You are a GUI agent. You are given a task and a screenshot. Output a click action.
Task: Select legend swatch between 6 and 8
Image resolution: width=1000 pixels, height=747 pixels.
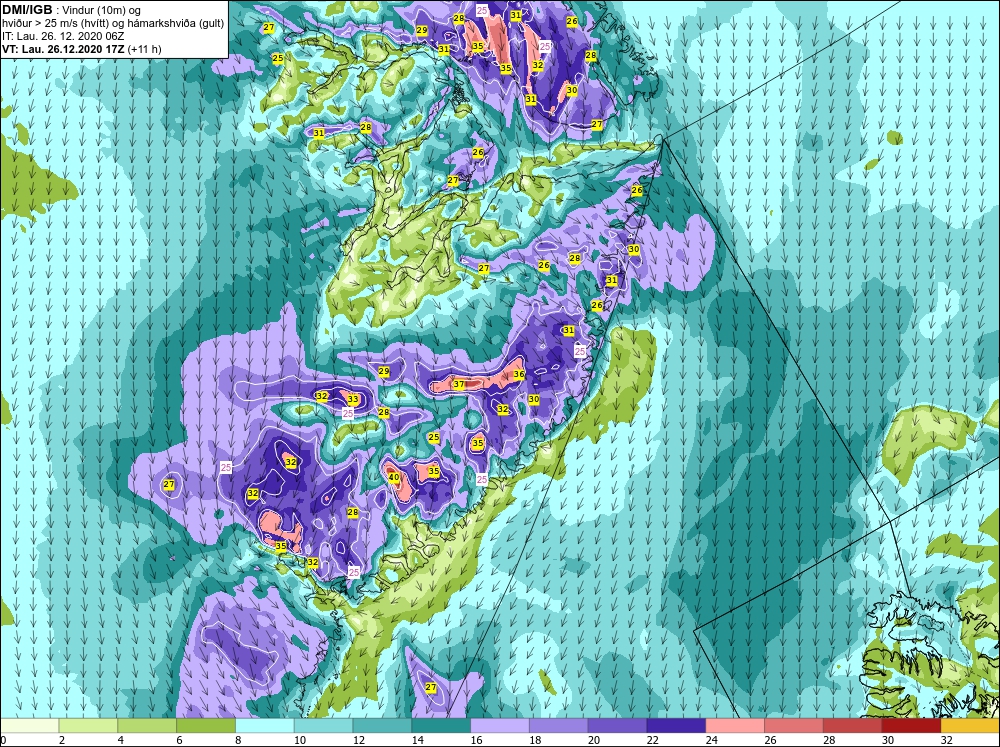206,726
